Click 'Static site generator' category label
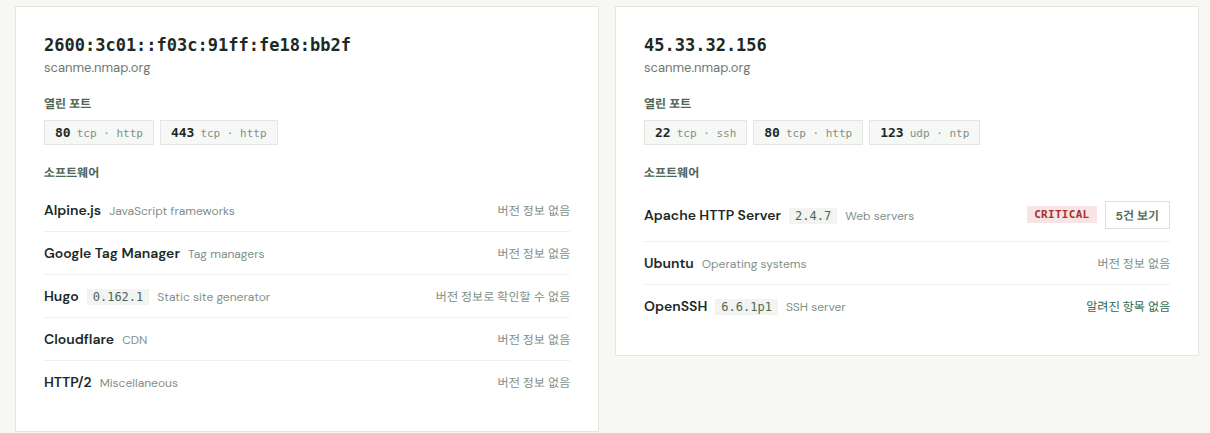 click(213, 297)
